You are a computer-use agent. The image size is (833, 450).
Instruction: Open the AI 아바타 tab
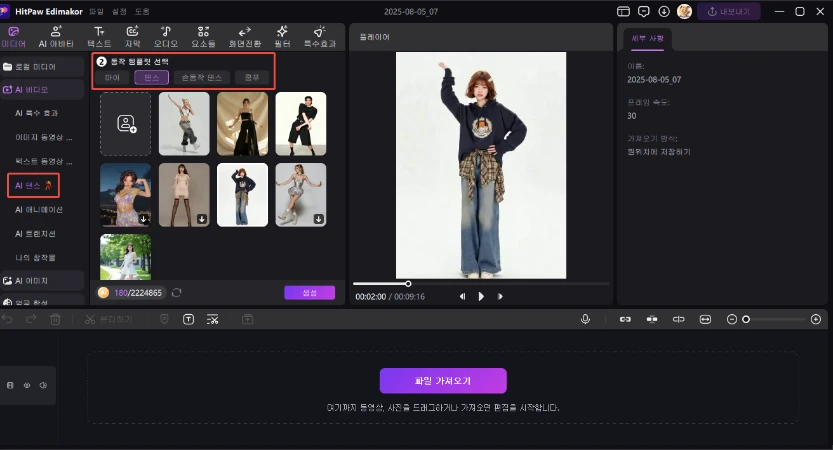[56, 37]
